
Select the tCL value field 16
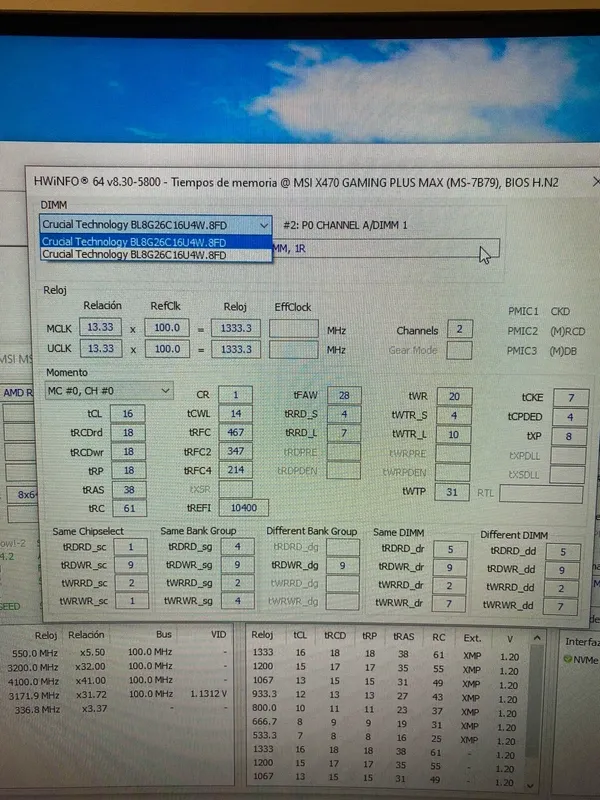click(x=128, y=414)
